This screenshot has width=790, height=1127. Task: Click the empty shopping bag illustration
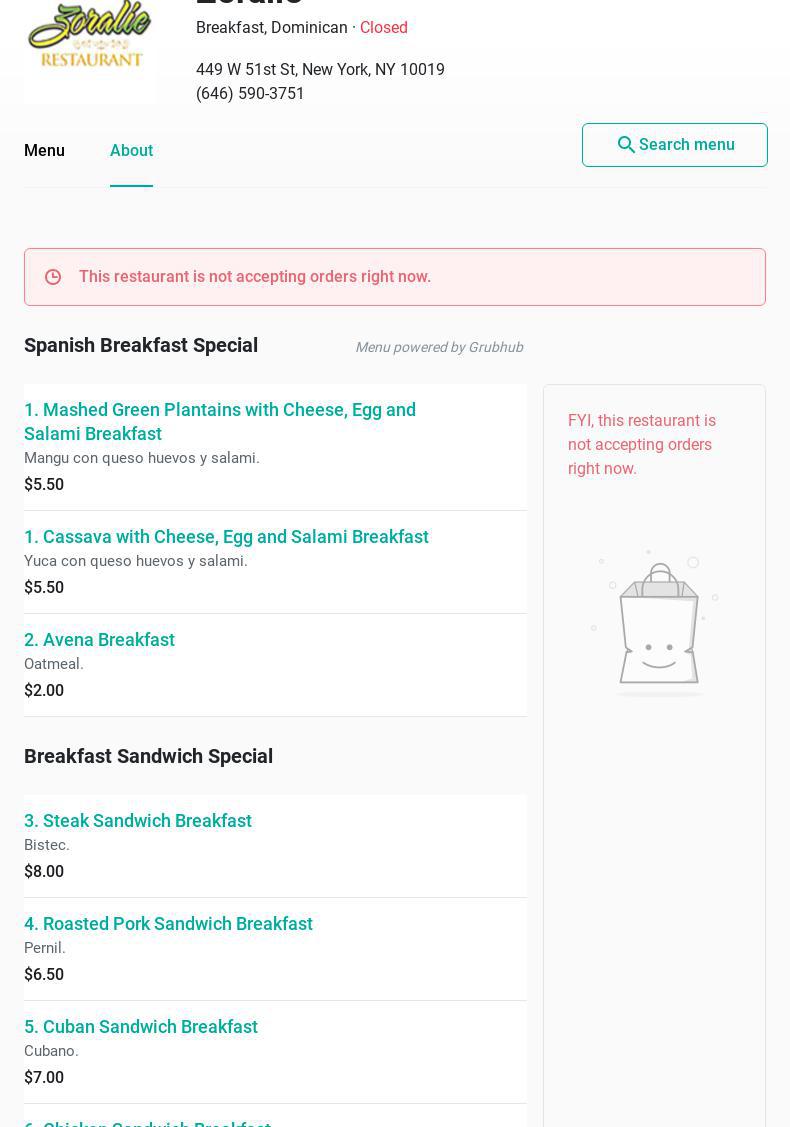pyautogui.click(x=656, y=624)
